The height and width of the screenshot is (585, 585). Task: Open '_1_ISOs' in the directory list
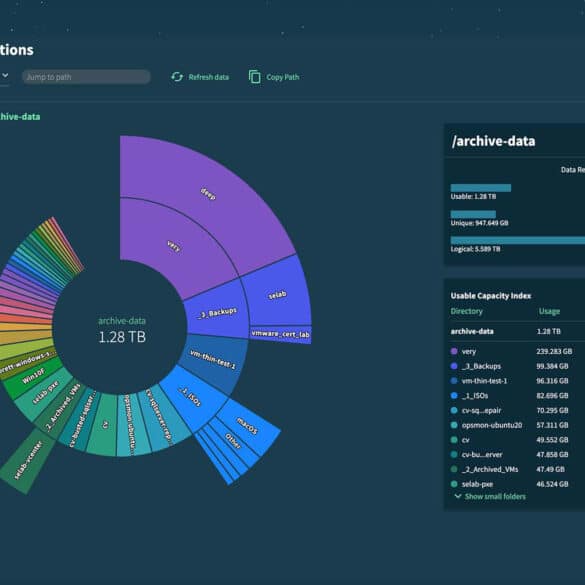475,395
